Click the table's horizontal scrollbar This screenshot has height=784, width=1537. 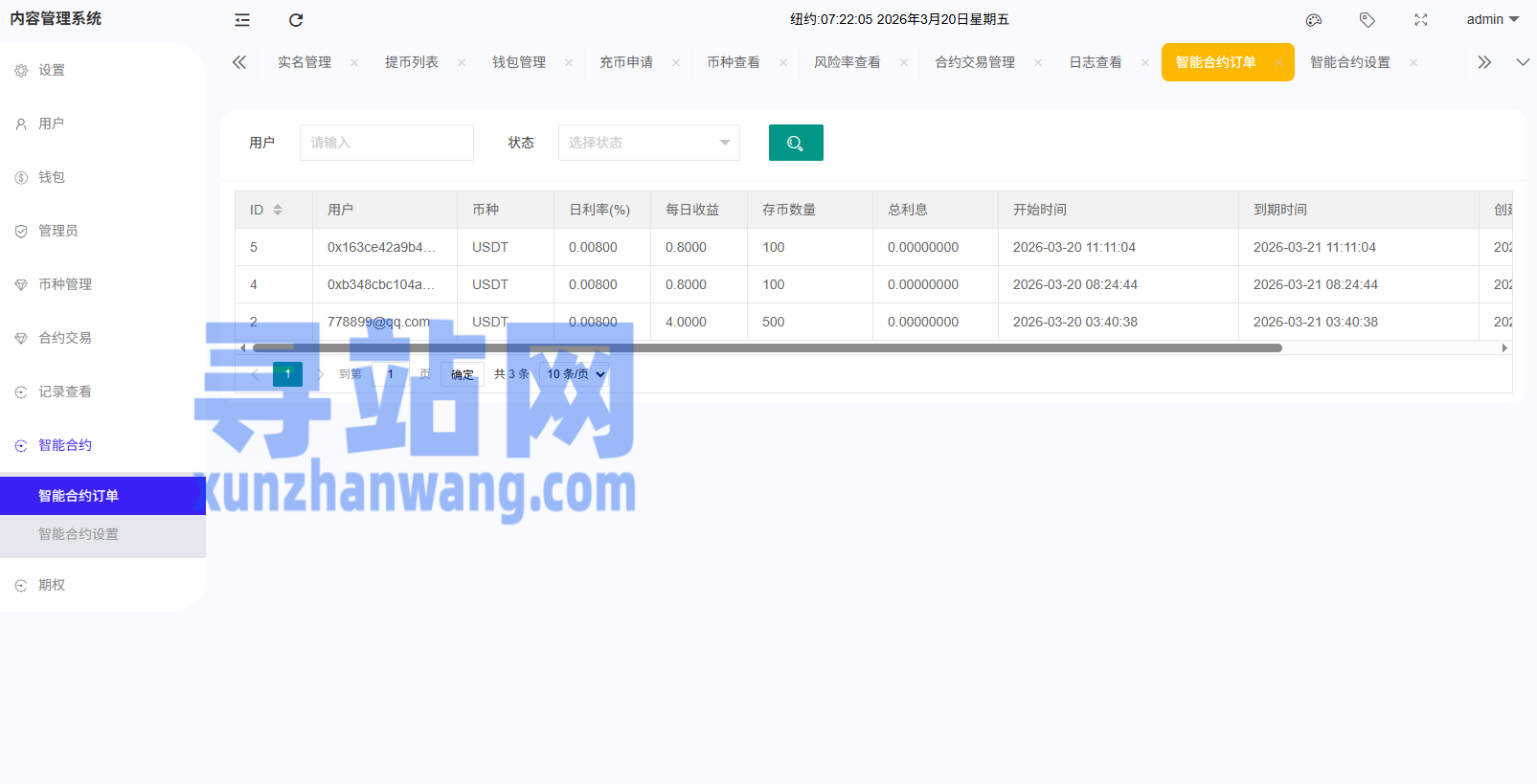(x=766, y=347)
